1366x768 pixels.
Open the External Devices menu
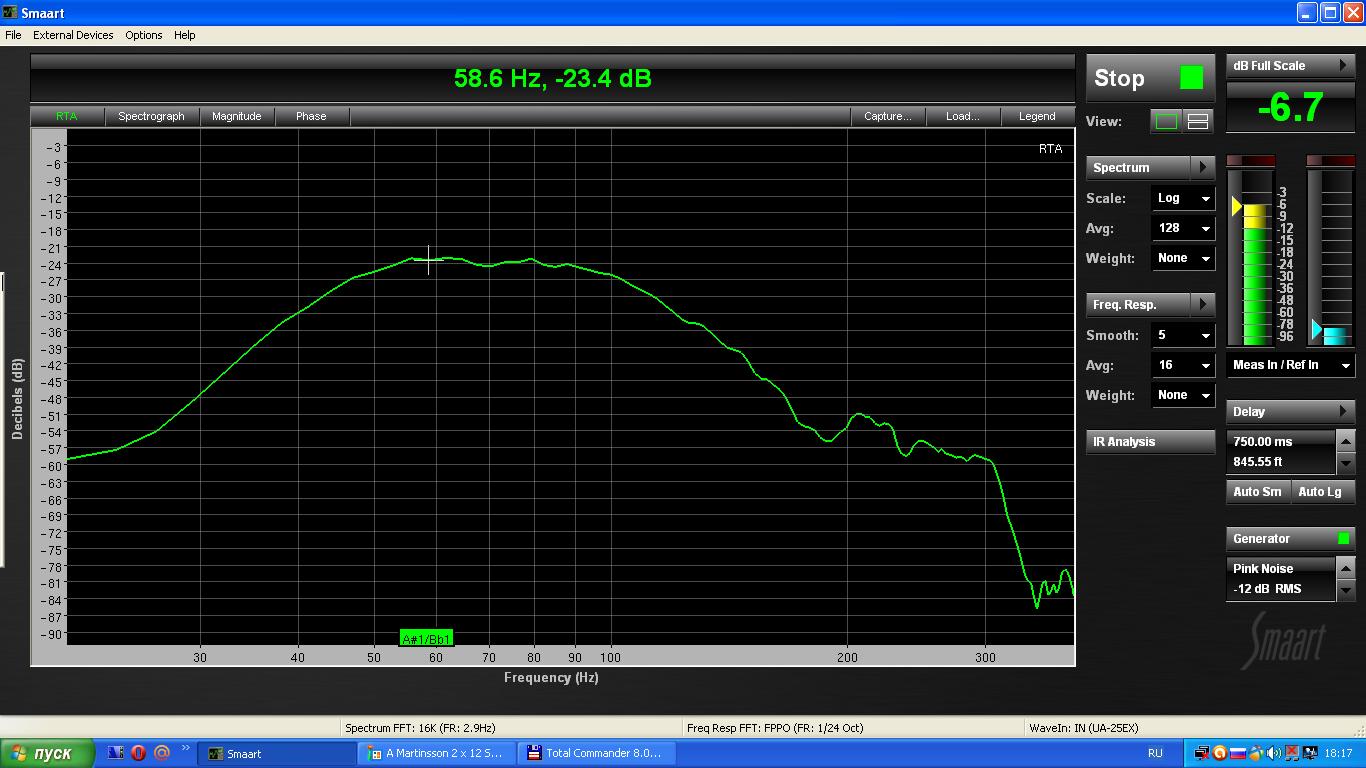[x=73, y=35]
